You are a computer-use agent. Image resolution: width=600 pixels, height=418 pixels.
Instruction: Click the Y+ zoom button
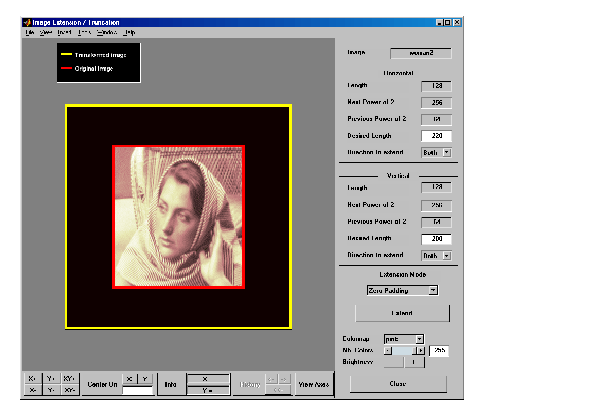click(51, 379)
